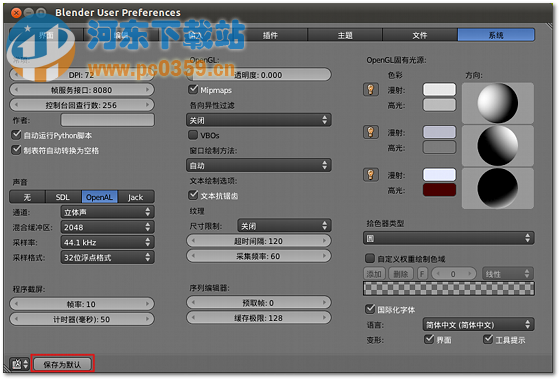Open 拾色器类型 dropdown

click(x=449, y=238)
